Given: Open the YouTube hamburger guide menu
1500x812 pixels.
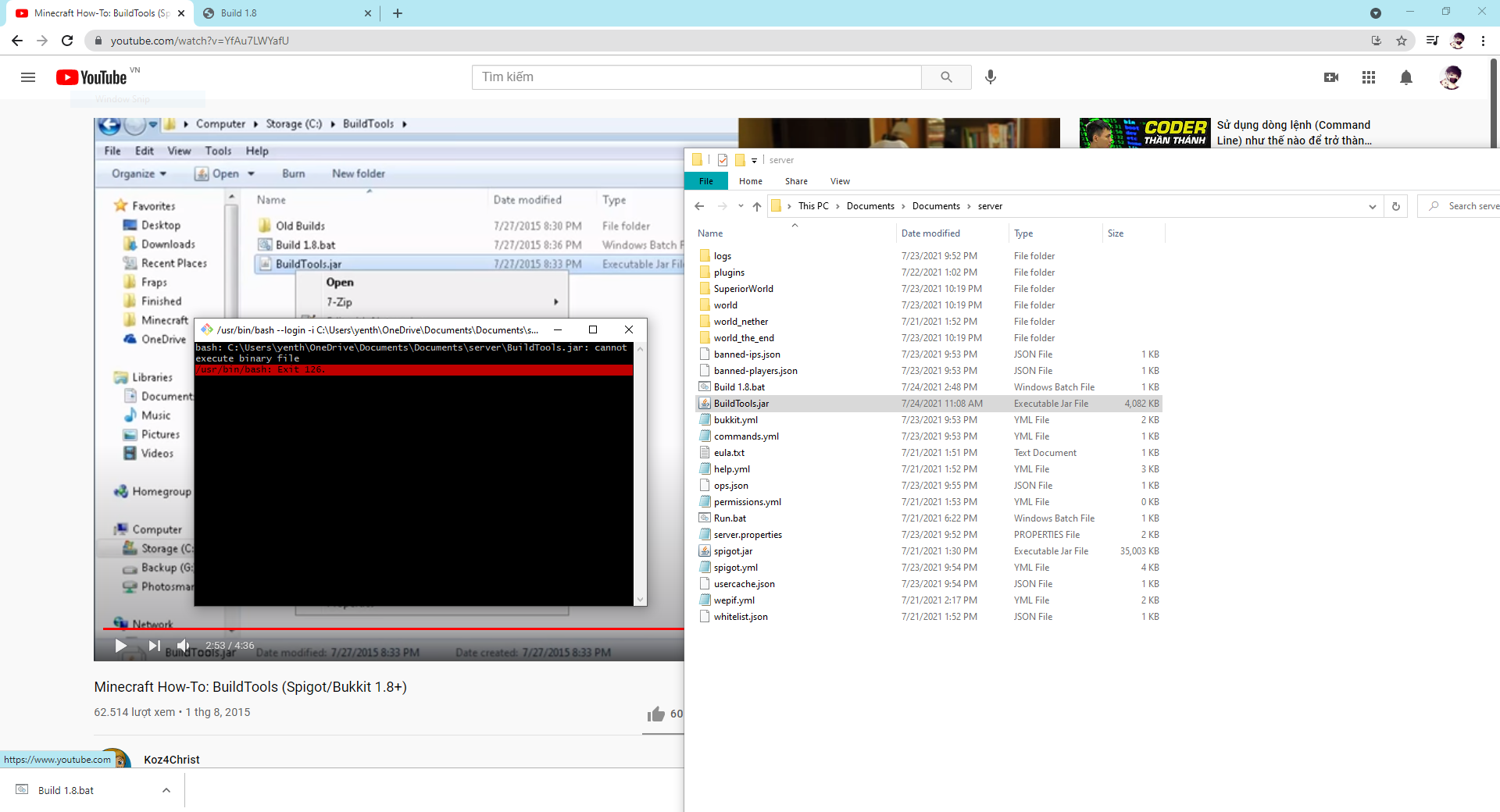Looking at the screenshot, I should (28, 77).
